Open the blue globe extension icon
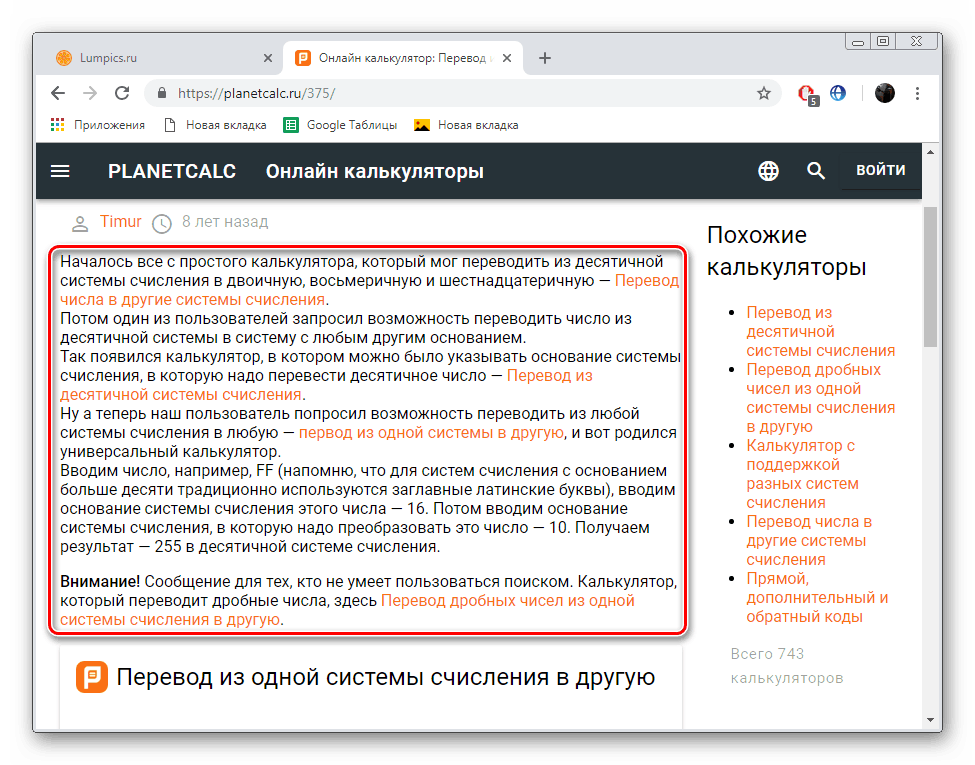Image resolution: width=975 pixels, height=765 pixels. click(838, 93)
